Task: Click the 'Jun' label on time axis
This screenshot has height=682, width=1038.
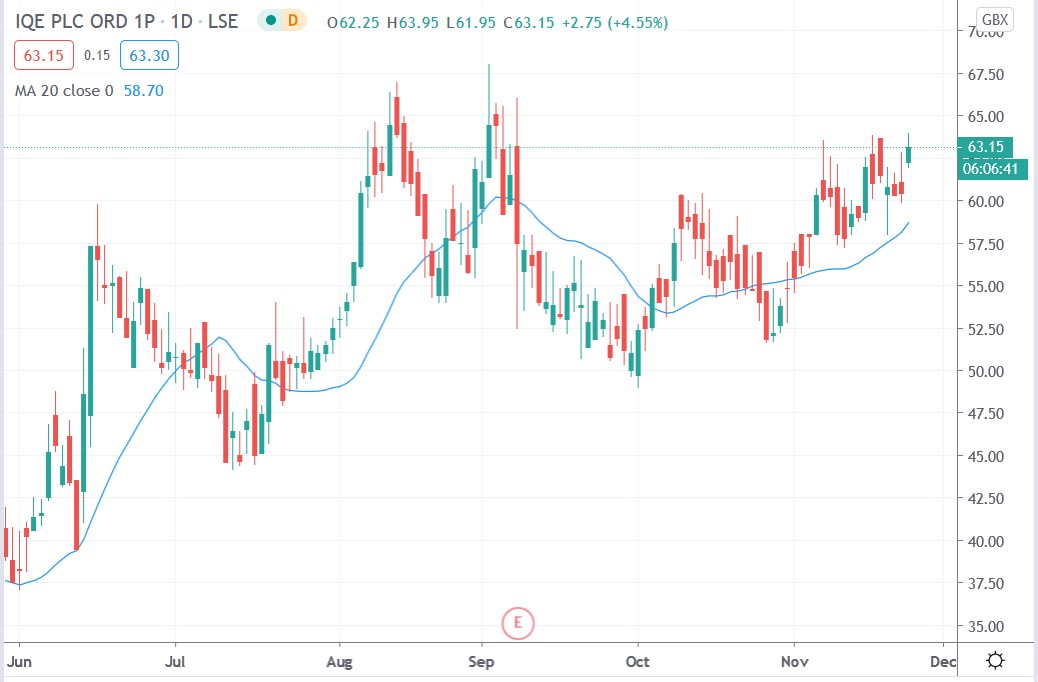Action: (19, 661)
